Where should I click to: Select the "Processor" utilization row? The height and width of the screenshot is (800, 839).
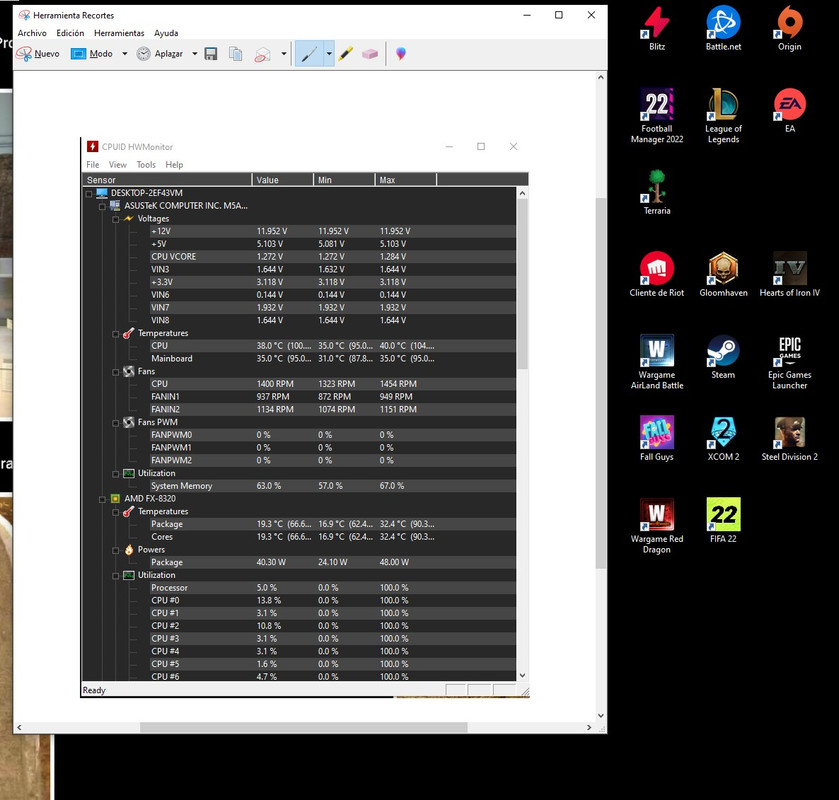pos(333,588)
